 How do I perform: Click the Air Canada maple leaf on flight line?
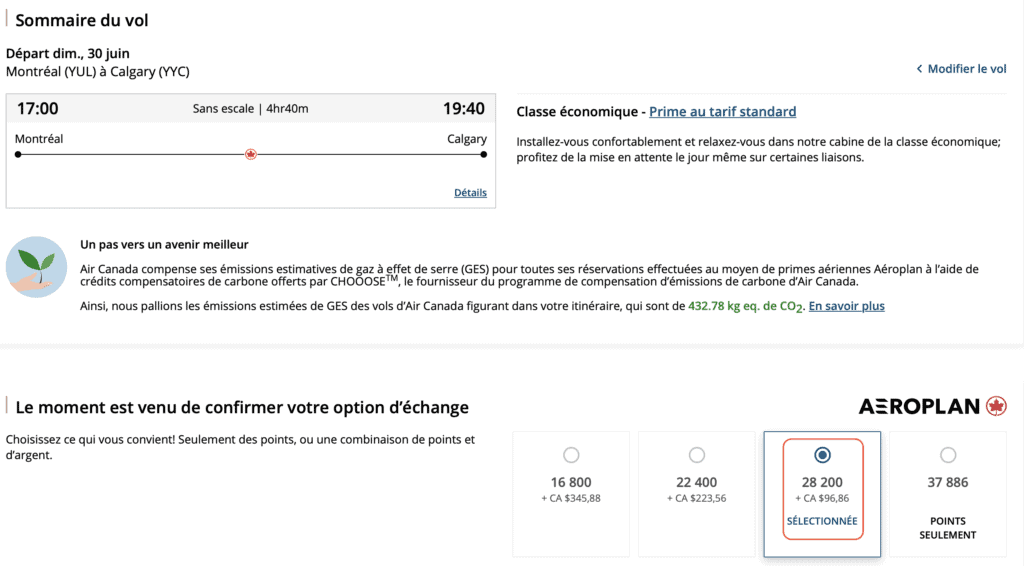point(251,154)
